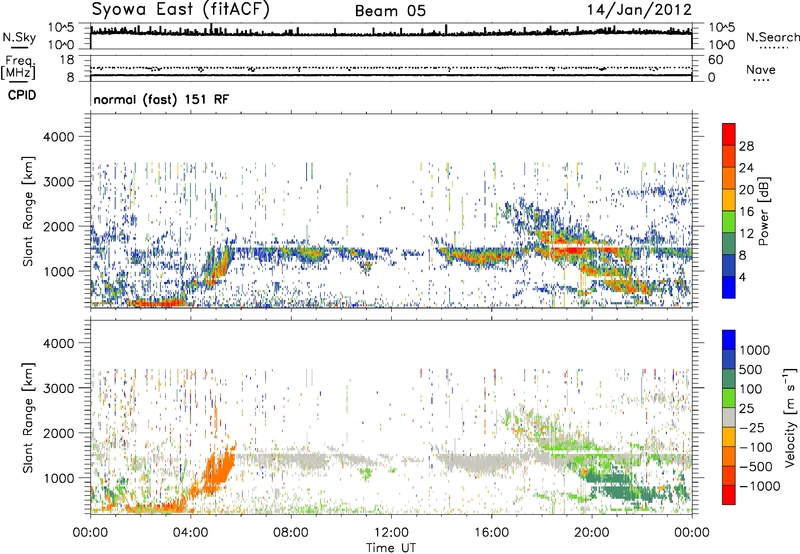Click the '12:00' time axis label

[391, 533]
